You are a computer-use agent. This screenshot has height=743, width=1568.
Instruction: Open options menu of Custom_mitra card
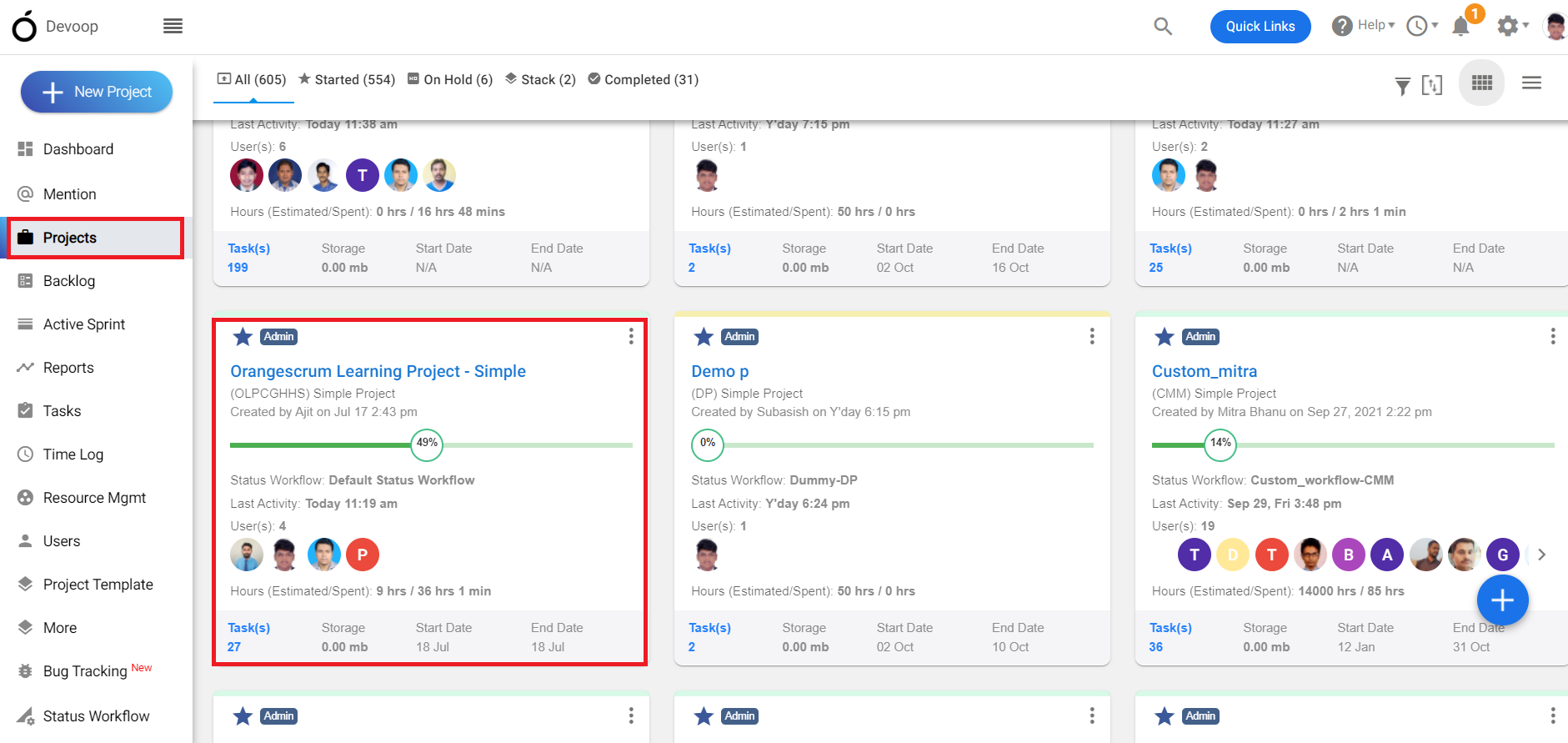pos(1552,336)
